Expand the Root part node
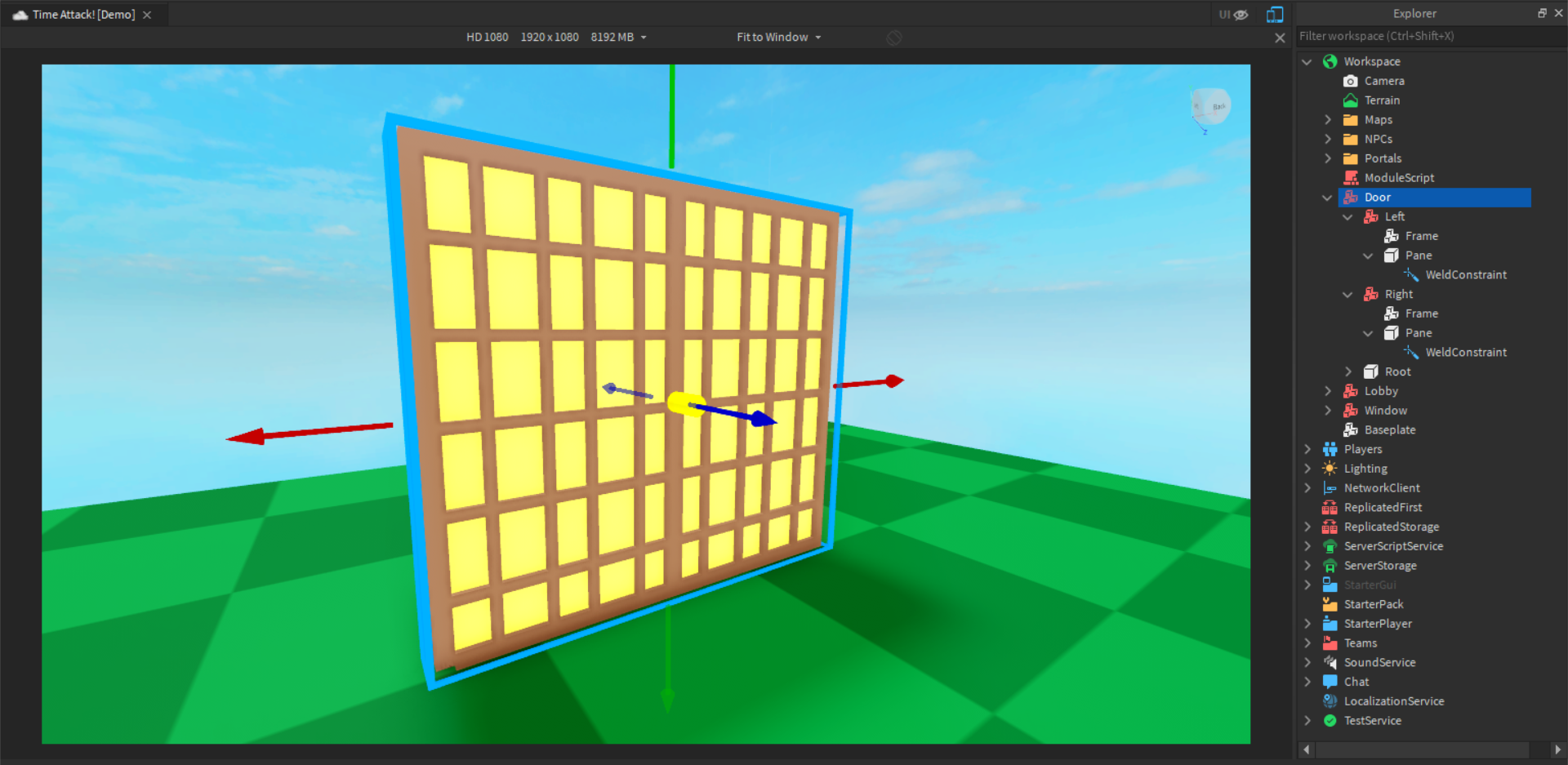The height and width of the screenshot is (765, 1568). (x=1348, y=372)
